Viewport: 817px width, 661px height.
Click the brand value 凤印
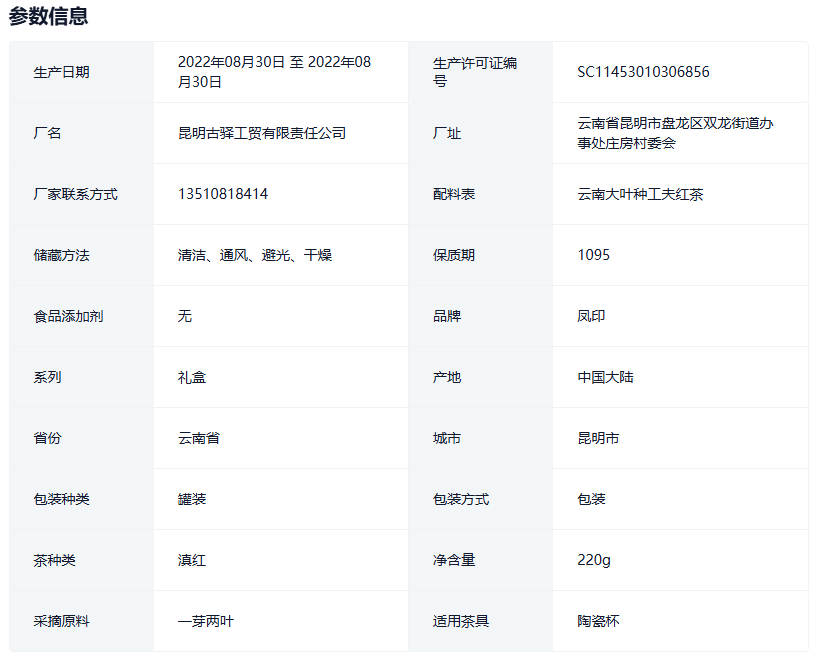pyautogui.click(x=591, y=316)
